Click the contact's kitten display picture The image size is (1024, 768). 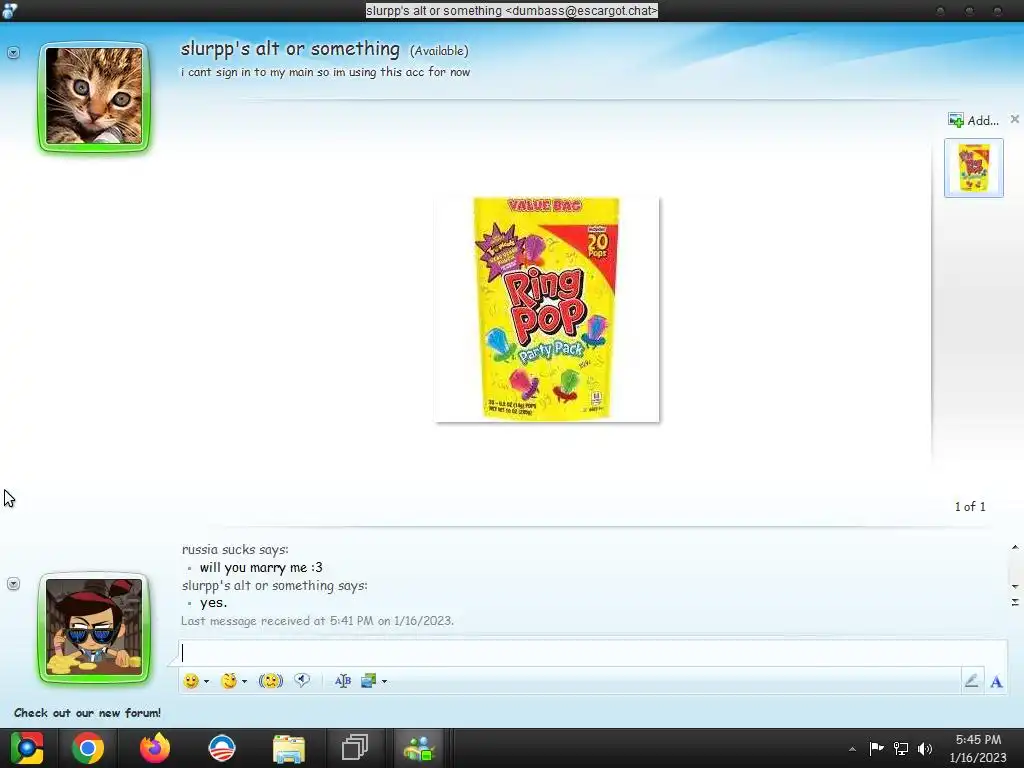[94, 97]
